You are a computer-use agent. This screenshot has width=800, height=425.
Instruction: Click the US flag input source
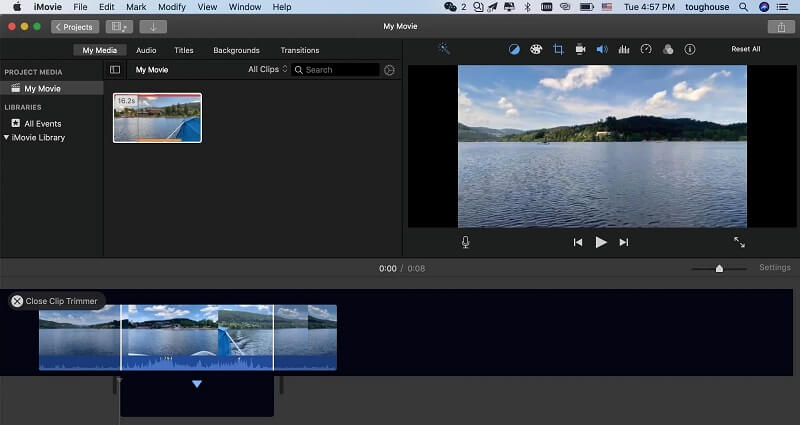click(x=607, y=7)
